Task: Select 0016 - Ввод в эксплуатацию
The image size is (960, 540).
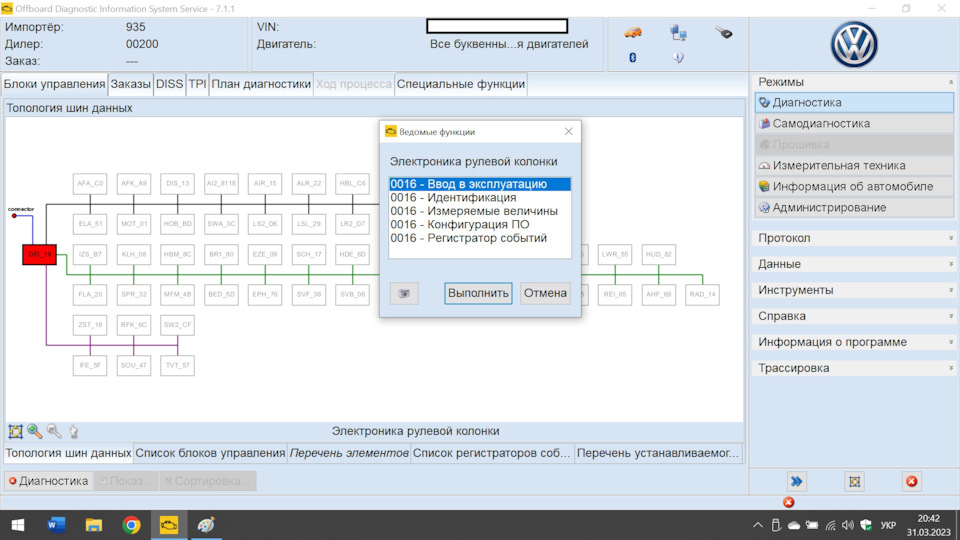Action: [x=480, y=184]
